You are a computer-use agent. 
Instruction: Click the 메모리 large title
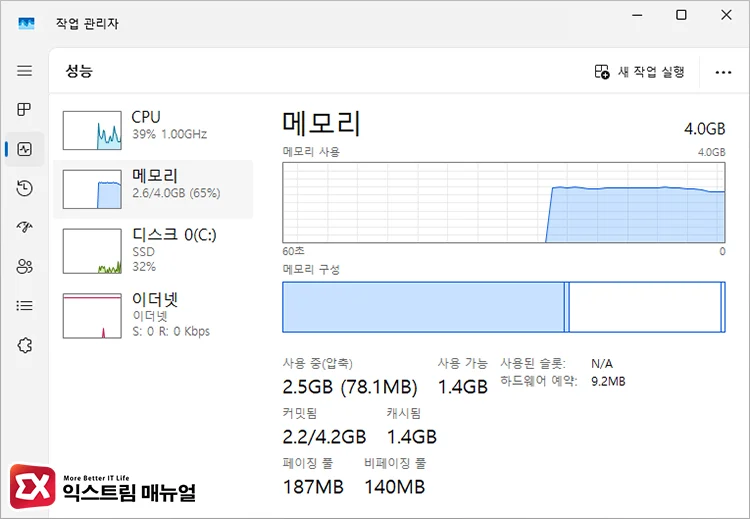click(321, 122)
